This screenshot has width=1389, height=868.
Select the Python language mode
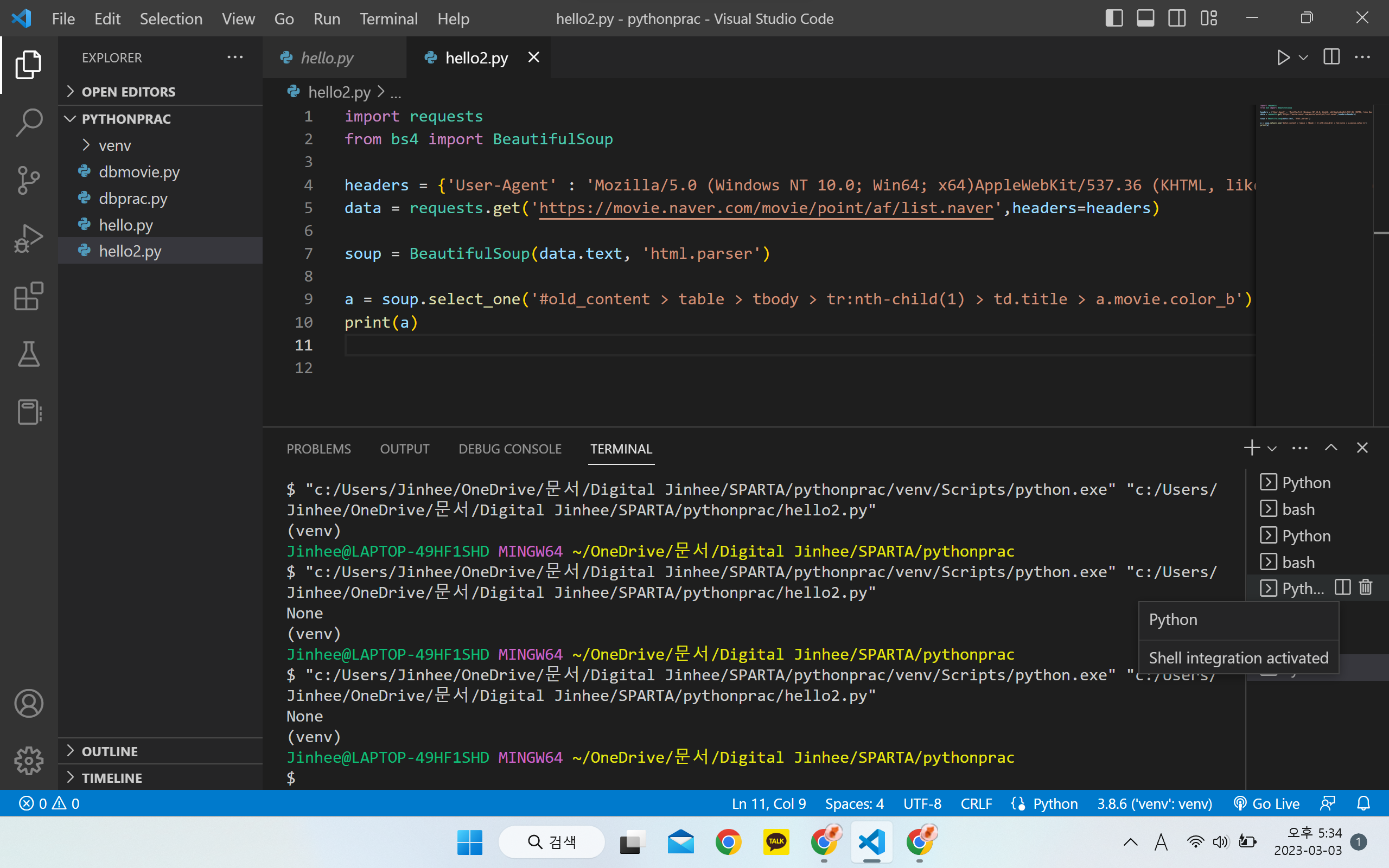coord(1055,803)
